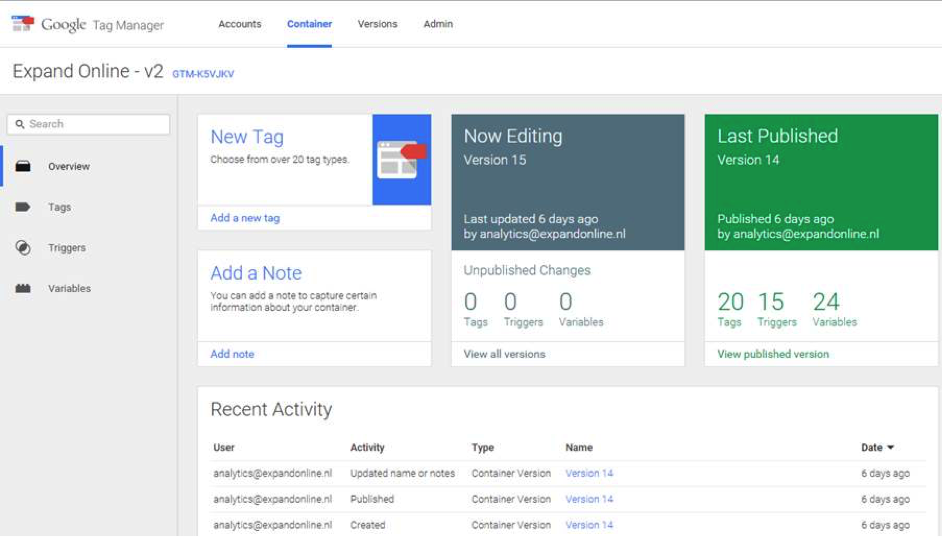Click View all versions link
943x537 pixels.
(x=504, y=354)
